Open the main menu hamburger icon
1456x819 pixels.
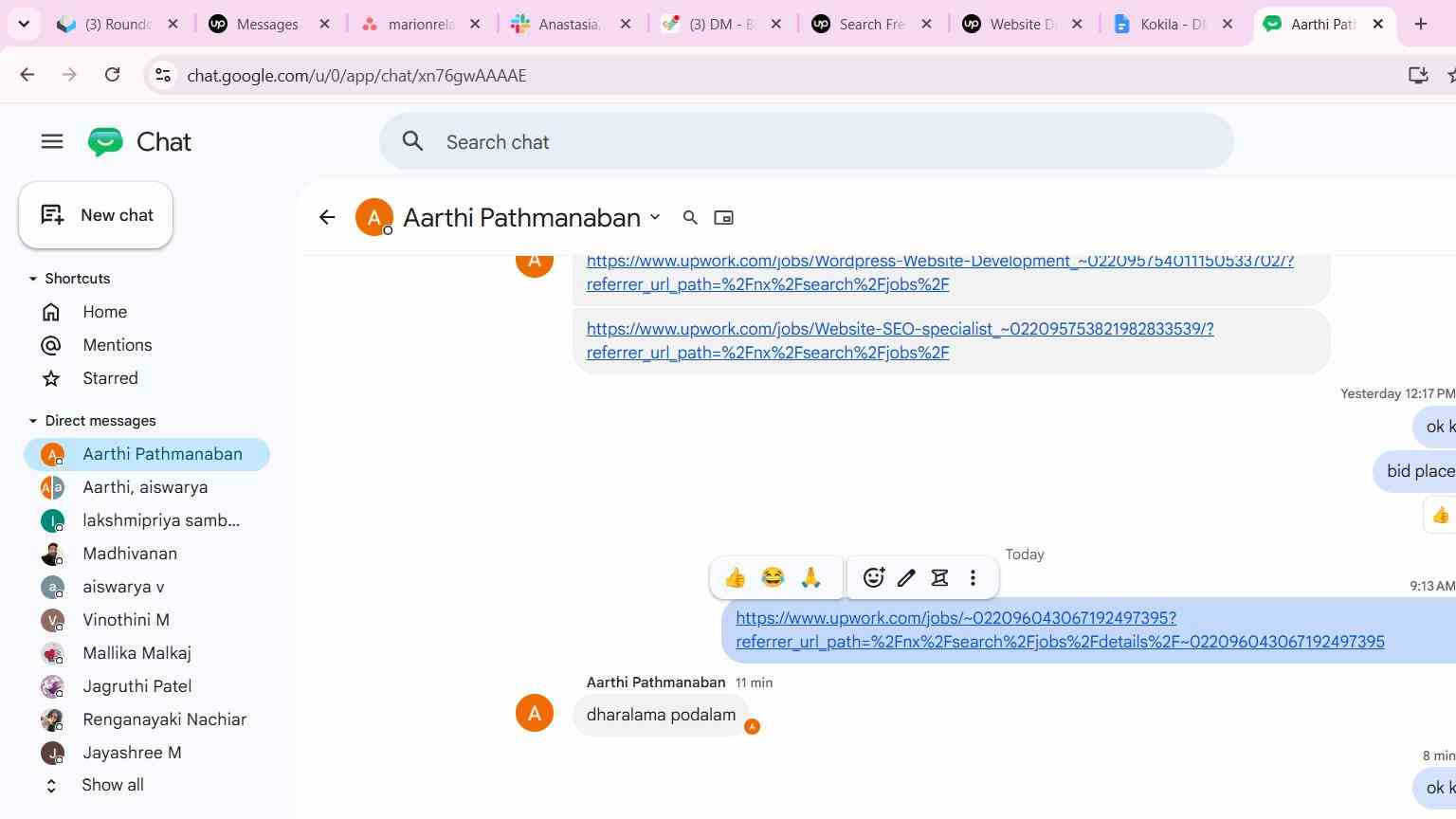52,142
